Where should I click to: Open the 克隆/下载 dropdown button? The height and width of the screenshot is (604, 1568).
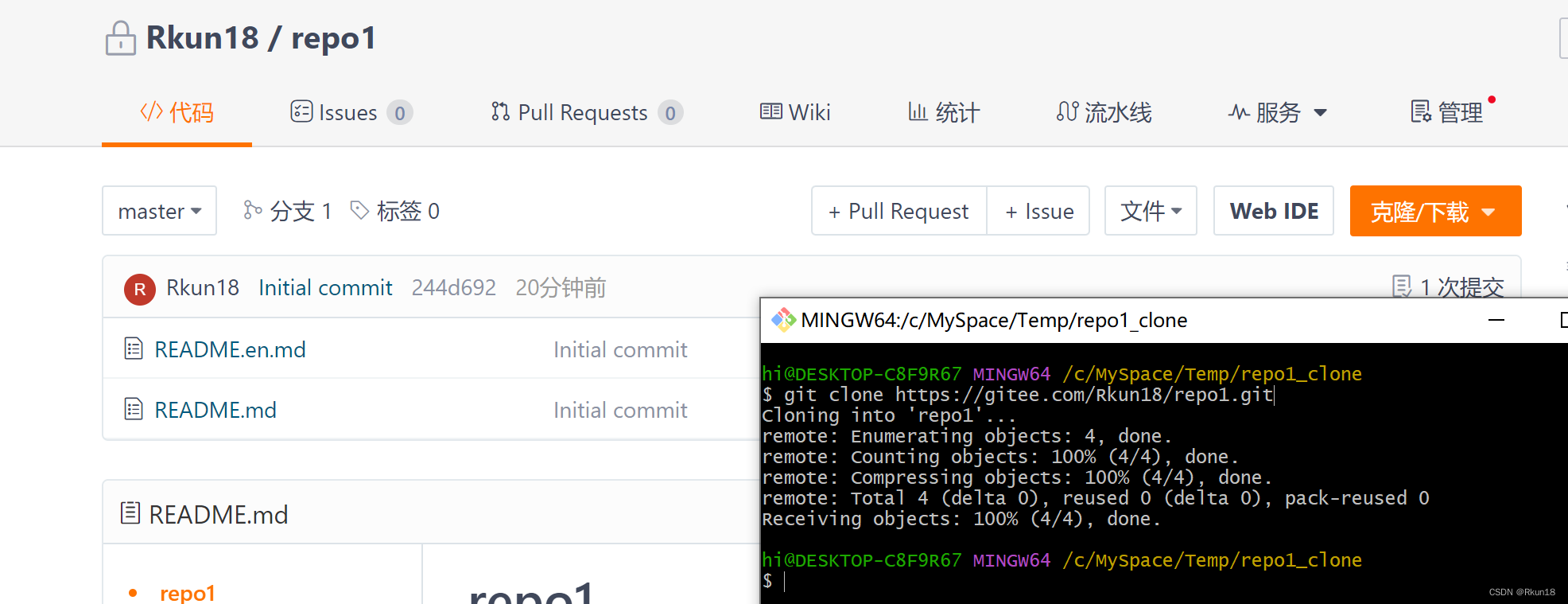(1435, 211)
